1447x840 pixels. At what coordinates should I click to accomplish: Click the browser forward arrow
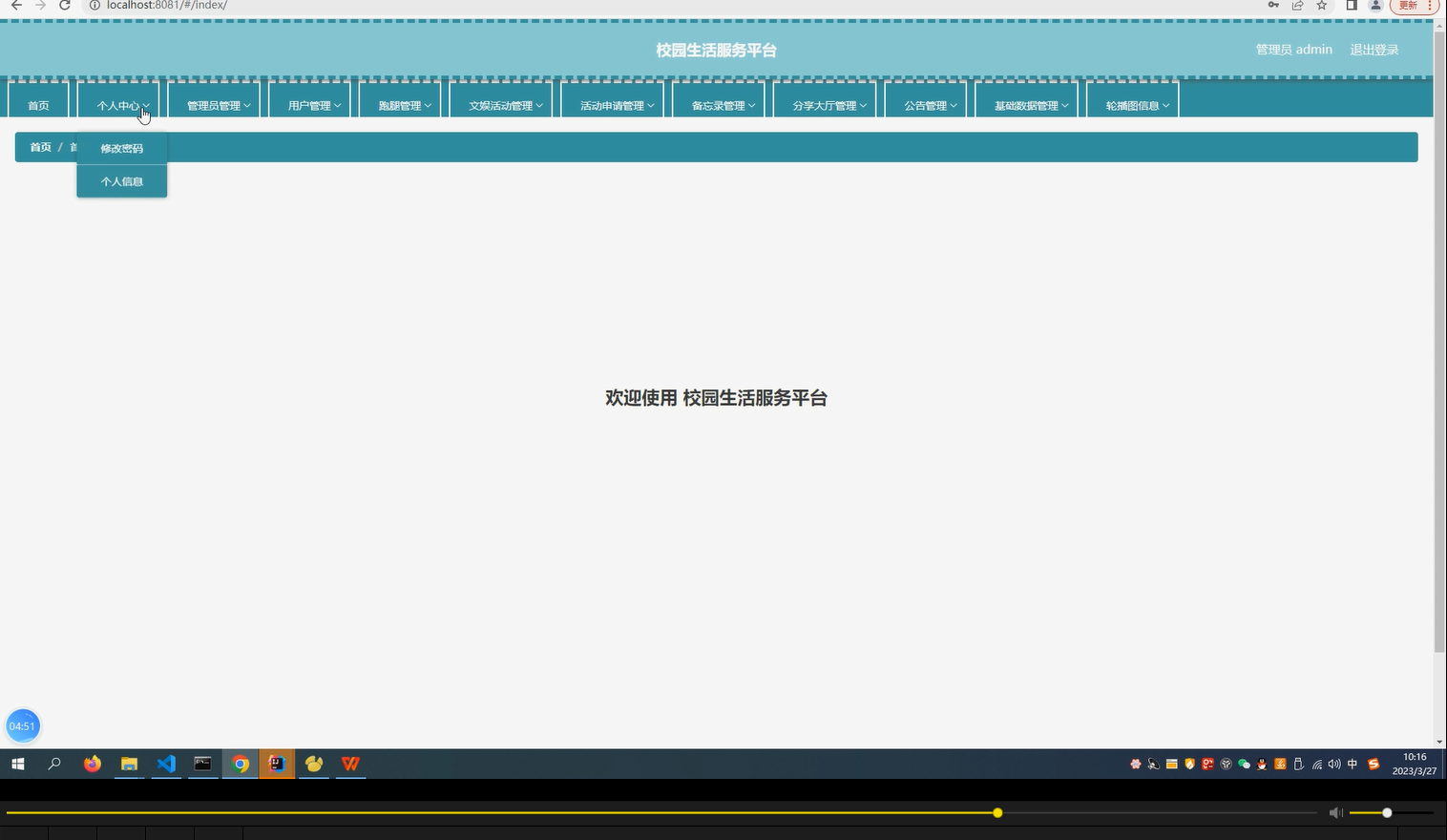click(x=40, y=6)
